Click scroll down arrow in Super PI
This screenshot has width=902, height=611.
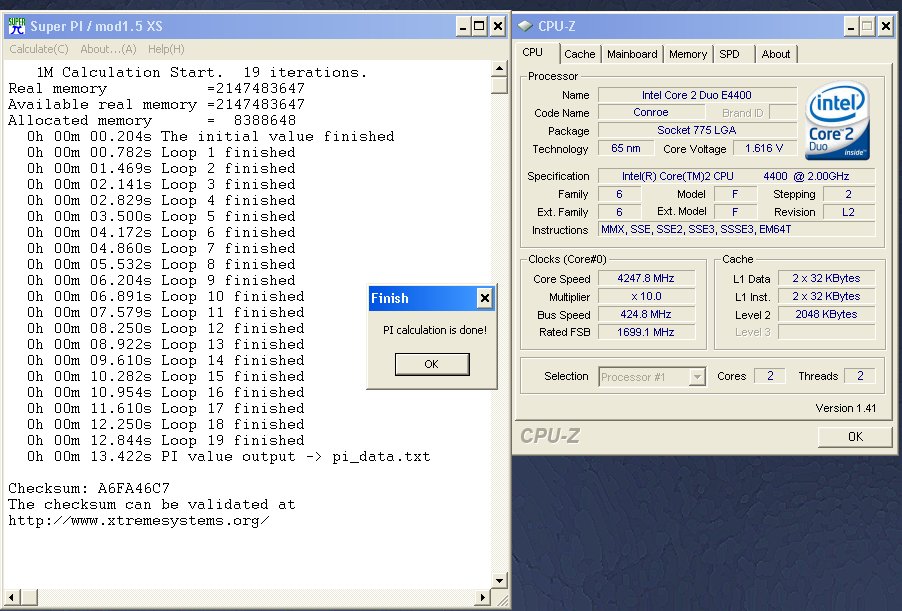(499, 581)
